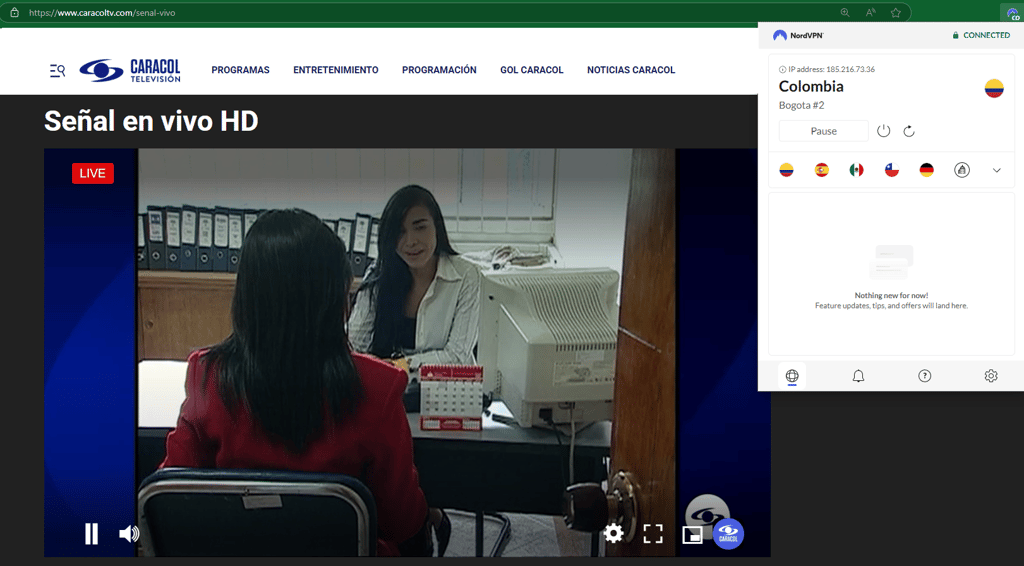Click the red LIVE indicator
The height and width of the screenshot is (566, 1024).
pos(93,173)
